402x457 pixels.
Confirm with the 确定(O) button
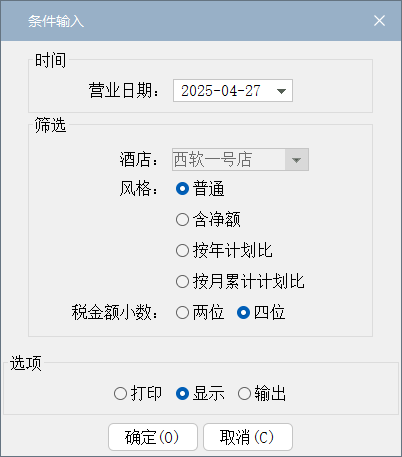153,437
